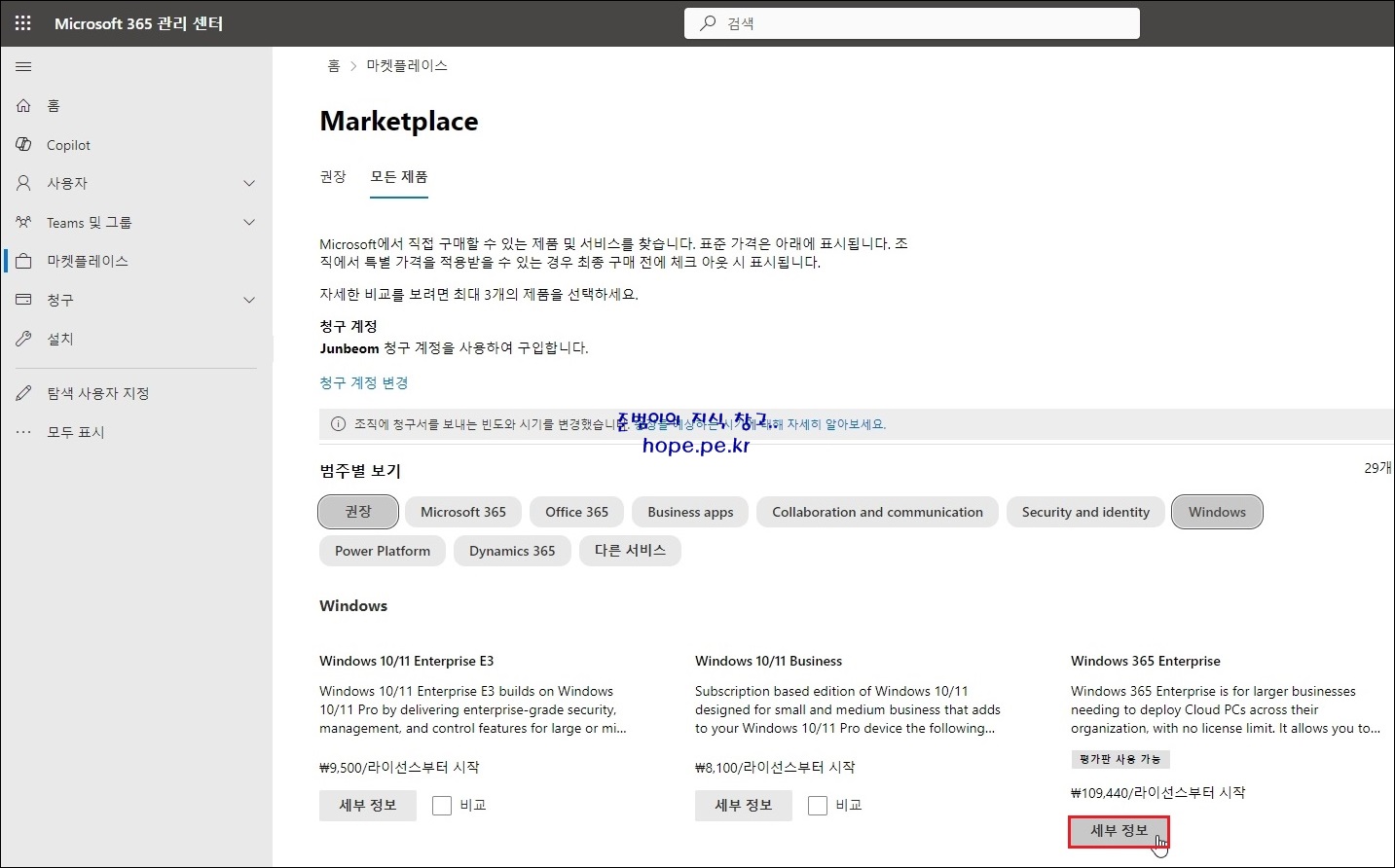
Task: Filter by Business apps category
Action: (690, 512)
